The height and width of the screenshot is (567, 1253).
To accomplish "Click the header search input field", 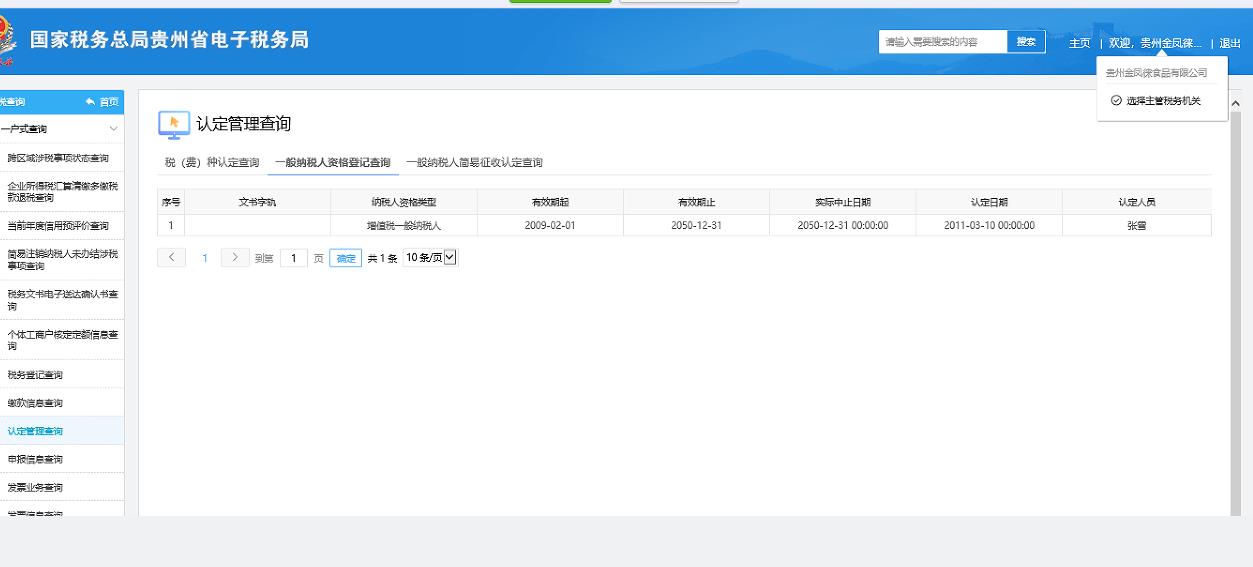I will click(x=942, y=42).
